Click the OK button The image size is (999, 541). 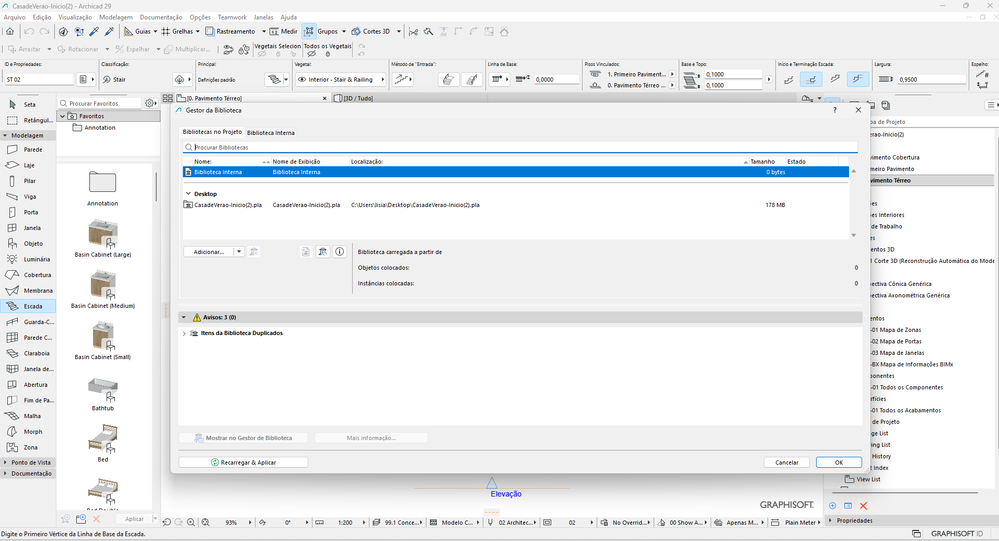(838, 463)
